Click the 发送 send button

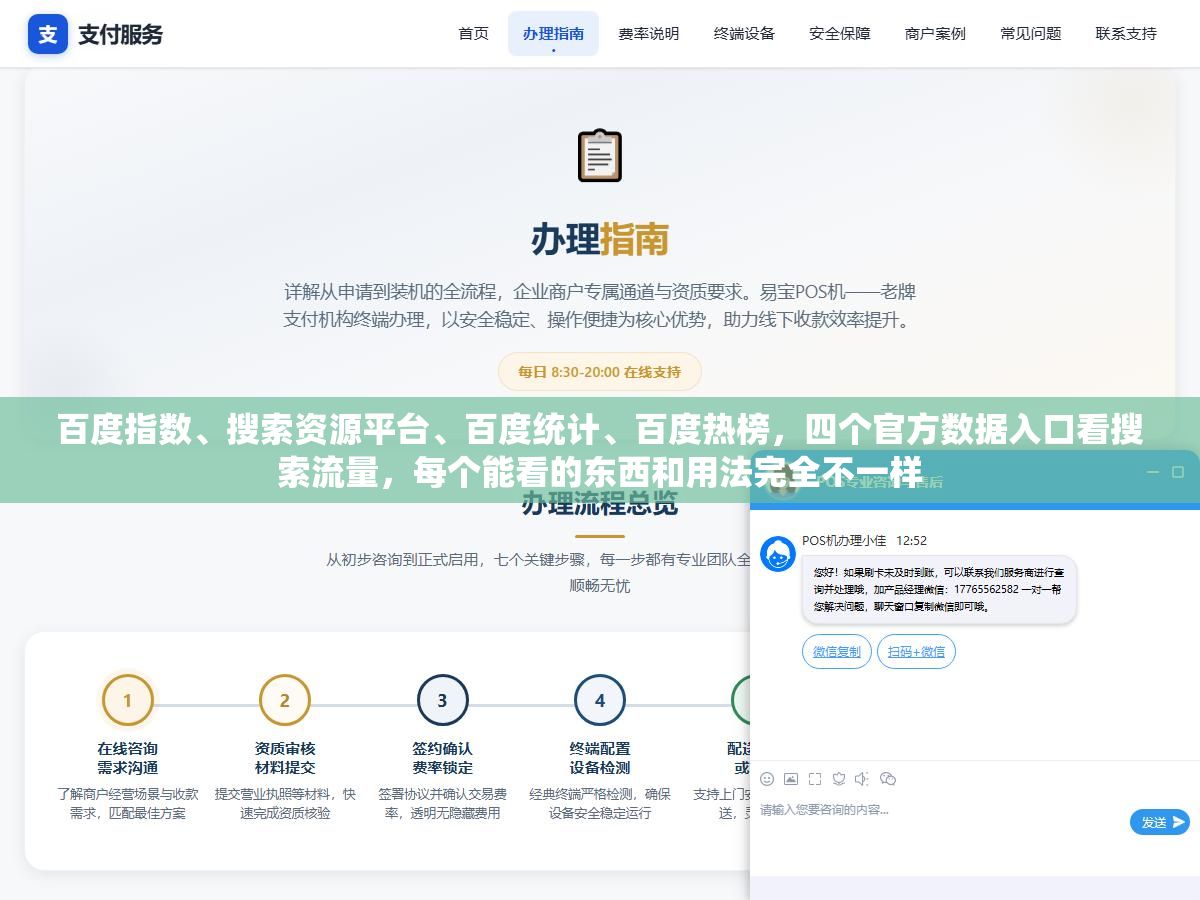click(x=1160, y=822)
